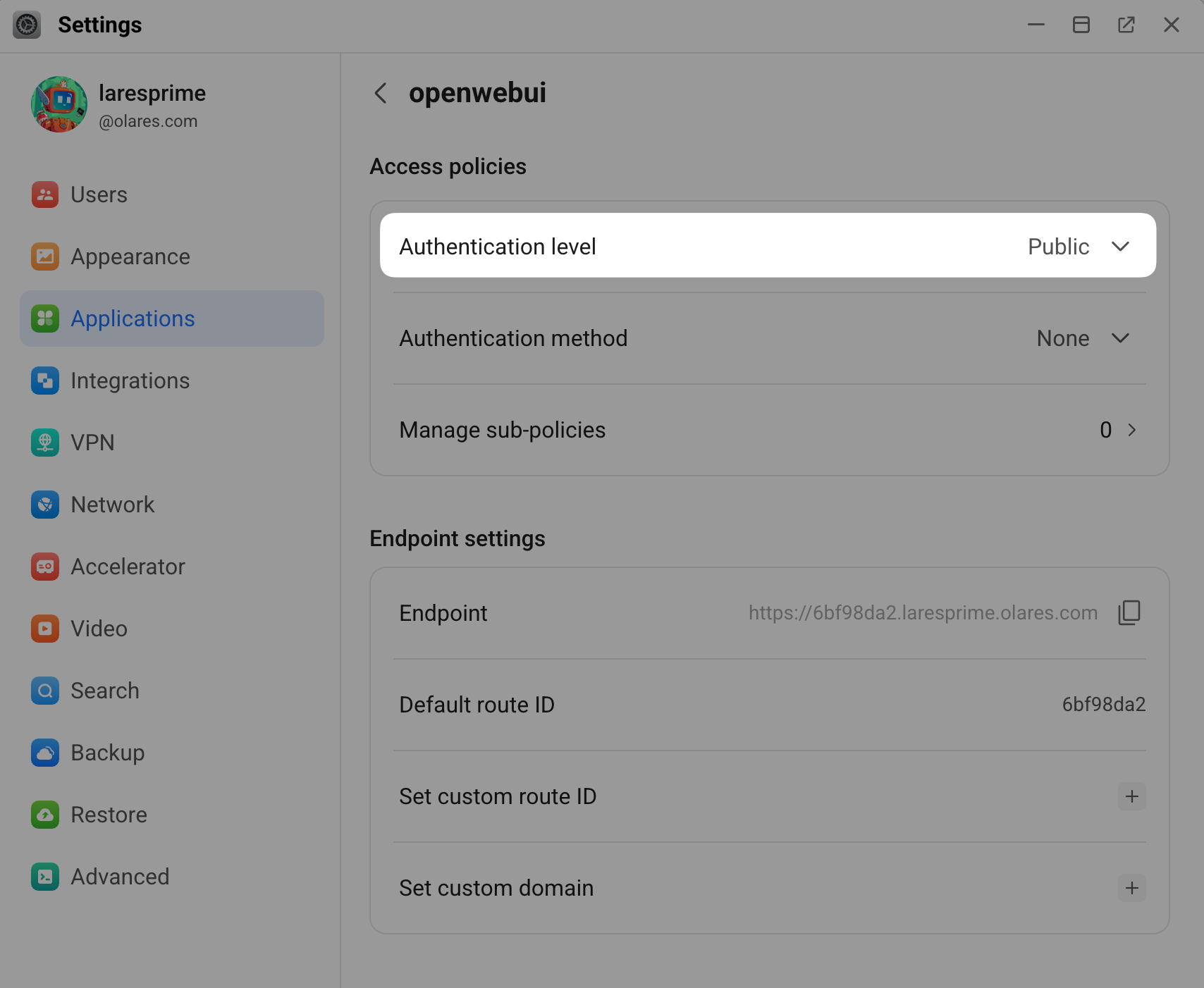Expand Manage sub-policies arrow
Viewport: 1204px width, 988px height.
coord(1132,430)
